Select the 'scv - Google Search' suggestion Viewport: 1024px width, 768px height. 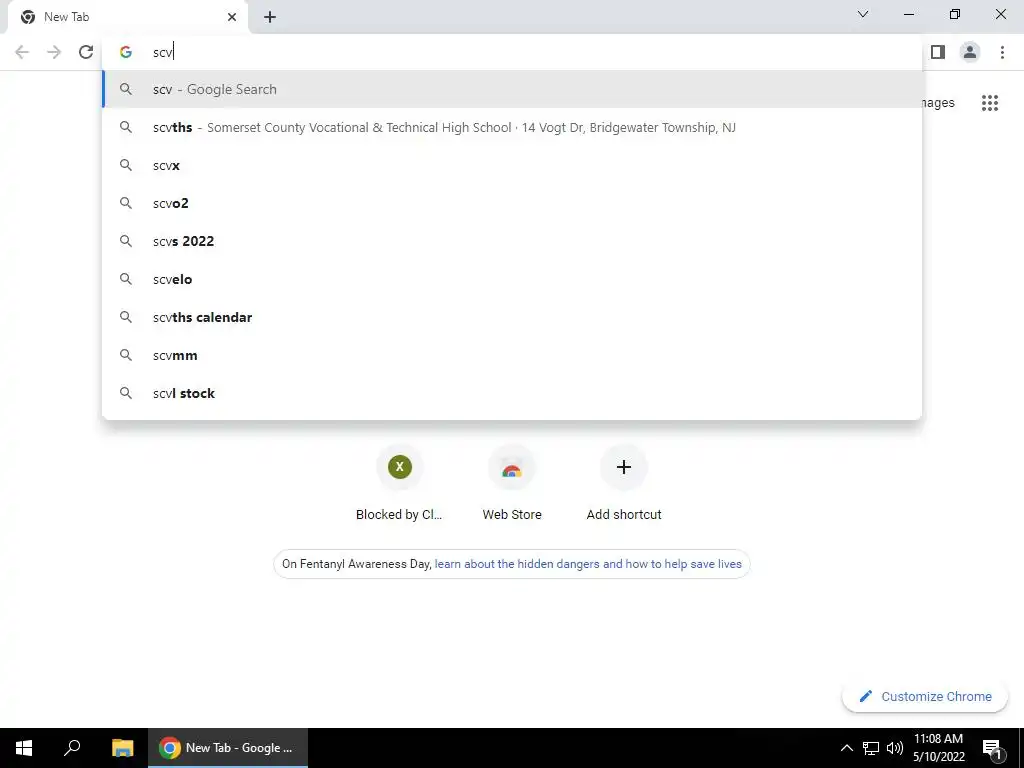point(512,89)
